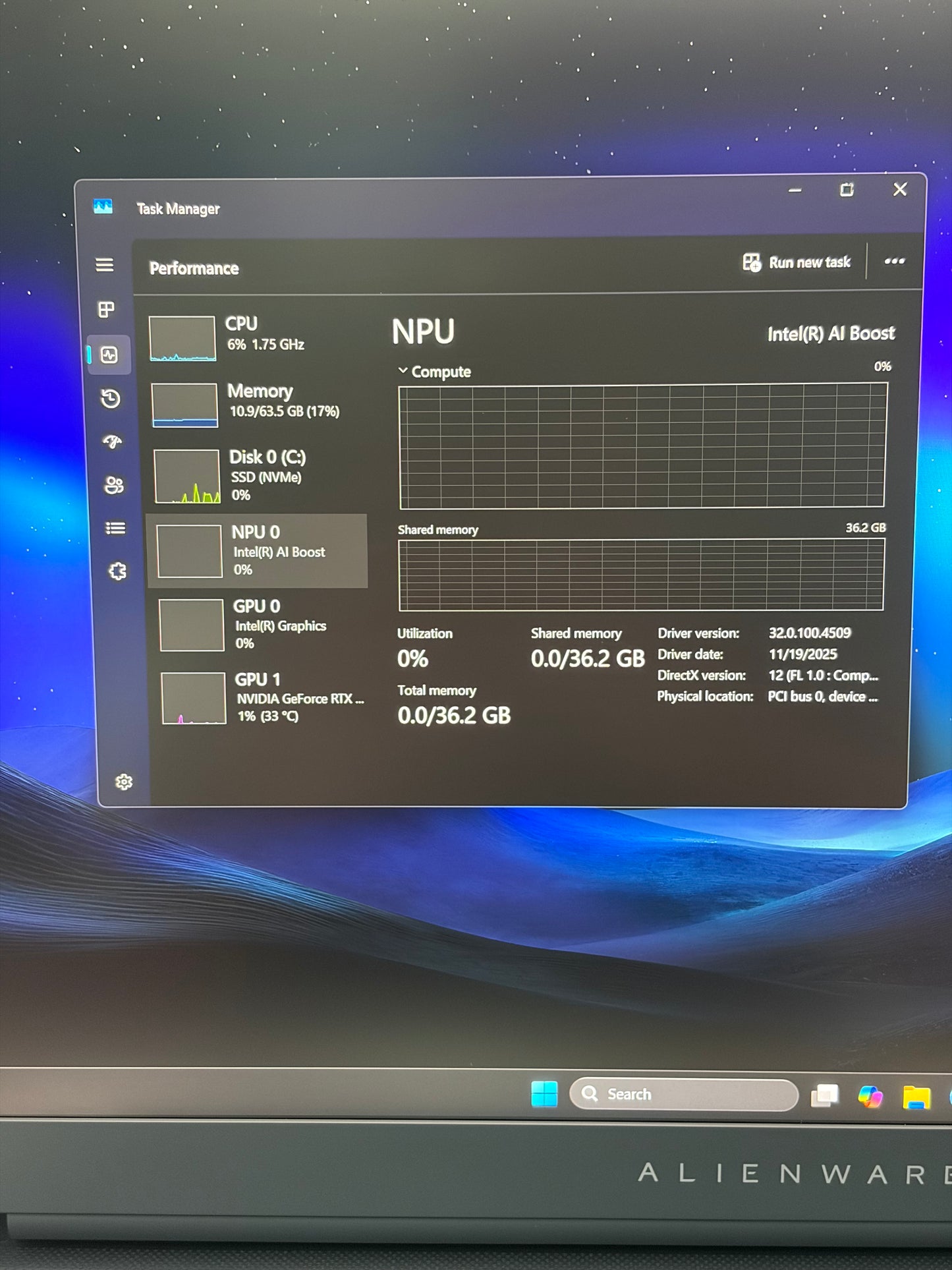
Task: Click the Total memory 0.0/36.2 GB value
Action: coord(454,715)
